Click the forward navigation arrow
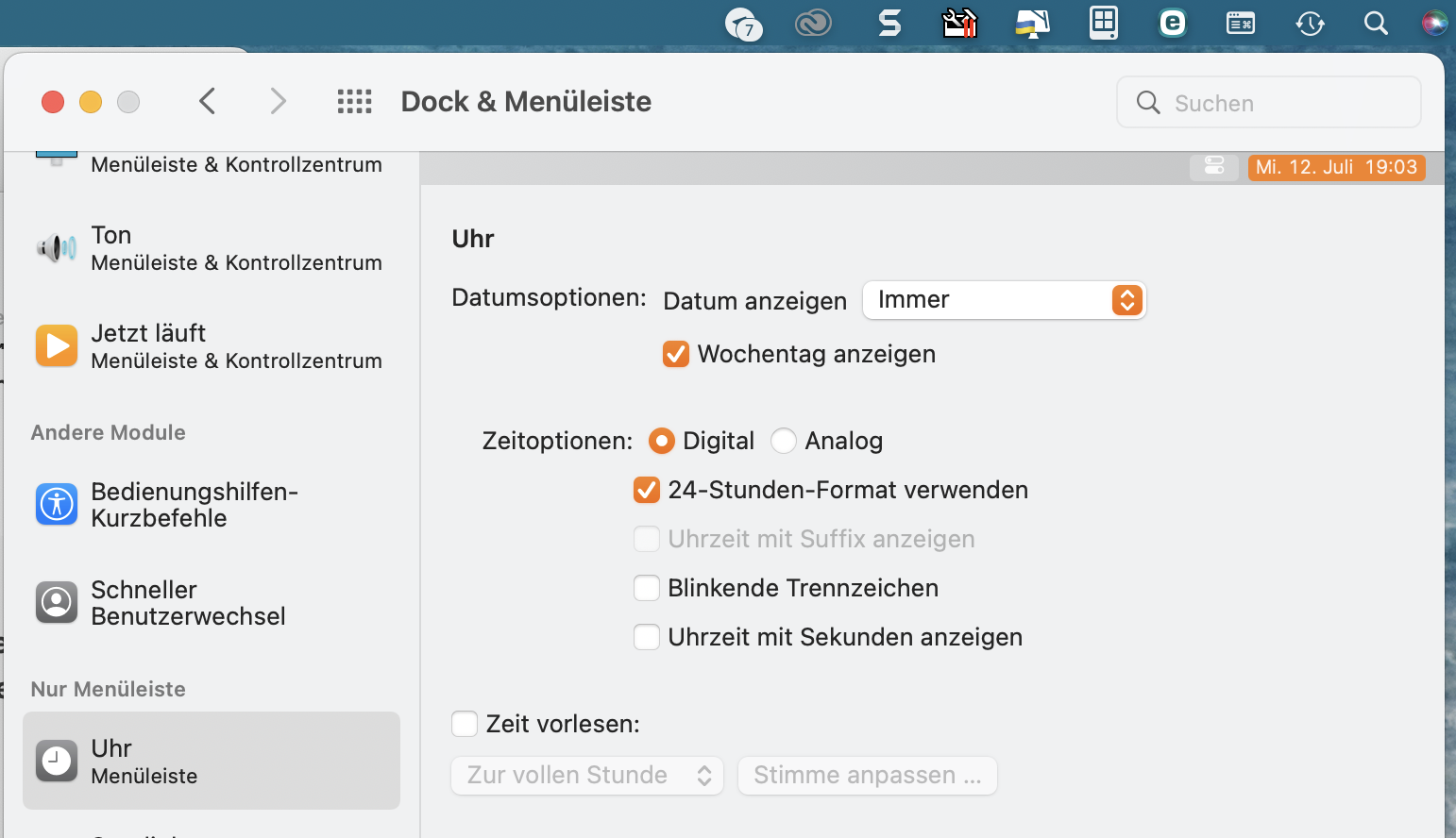This screenshot has width=1456, height=838. tap(278, 101)
